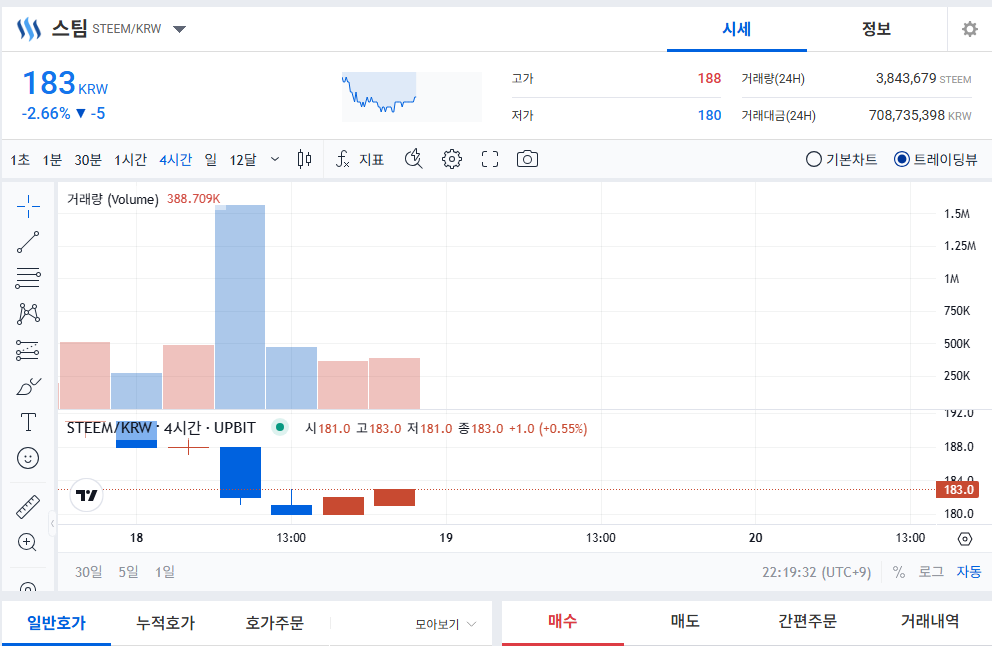This screenshot has height=646, width=992.
Task: Select the XABCD pattern tool
Action: pos(28,314)
